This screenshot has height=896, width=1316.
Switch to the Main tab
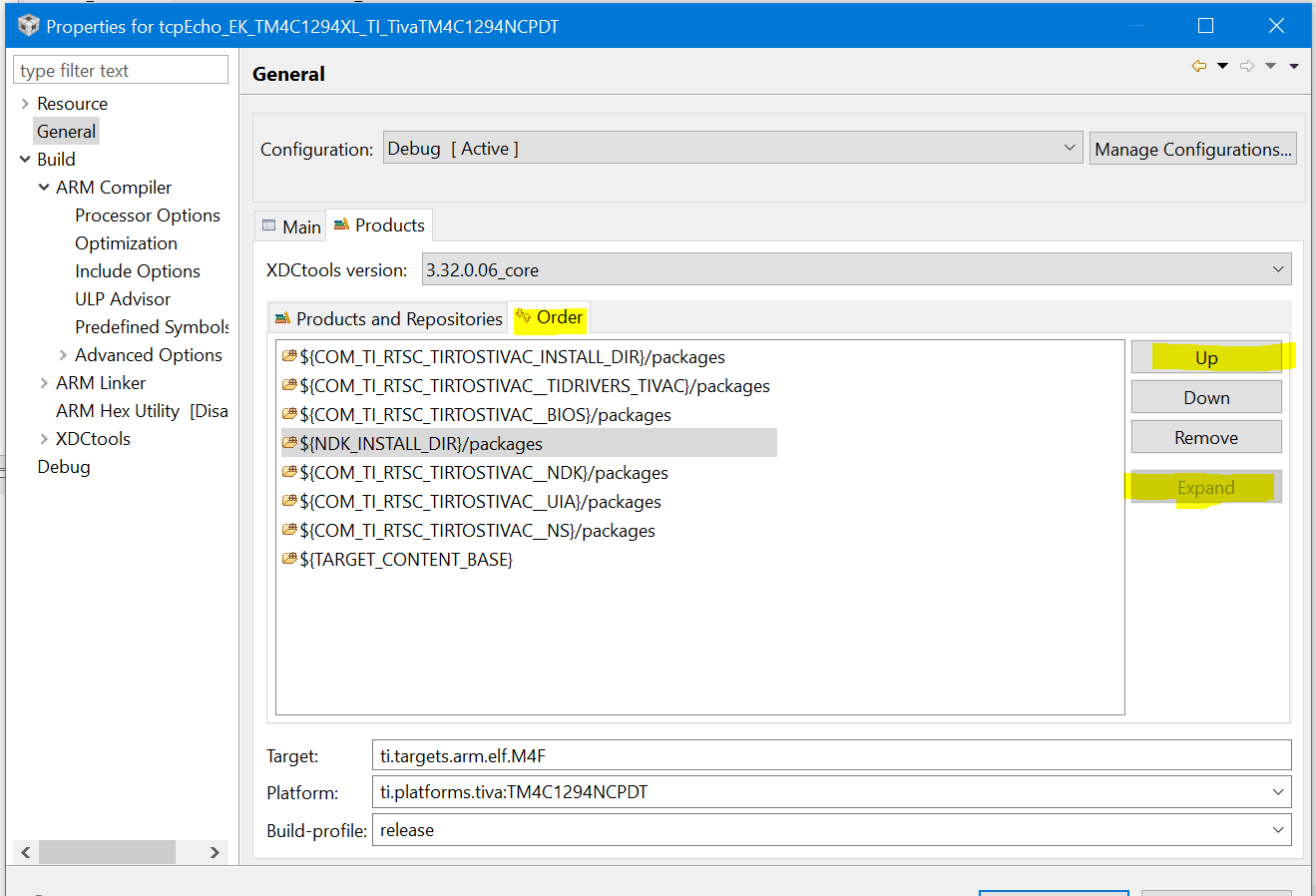291,226
